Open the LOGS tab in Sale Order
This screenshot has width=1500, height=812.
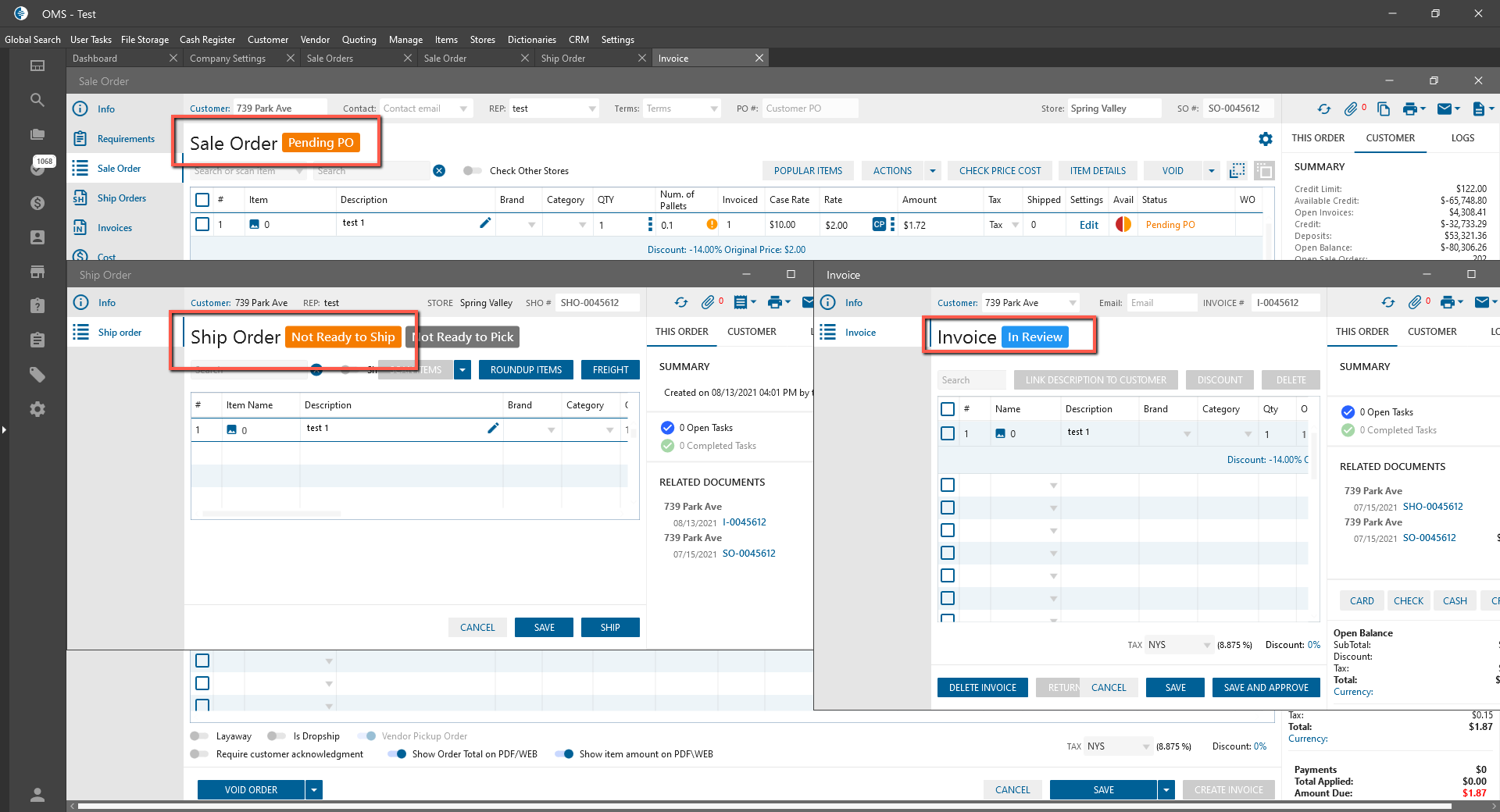coord(1462,138)
